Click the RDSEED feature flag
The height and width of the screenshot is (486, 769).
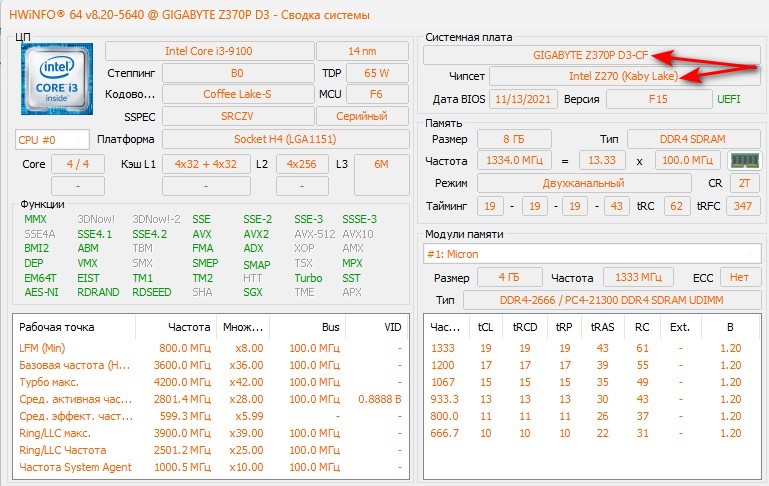pyautogui.click(x=152, y=292)
